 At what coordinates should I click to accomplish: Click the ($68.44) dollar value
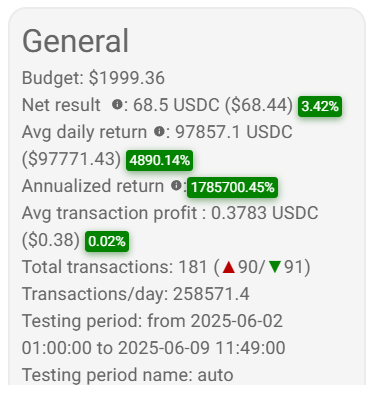(x=259, y=105)
